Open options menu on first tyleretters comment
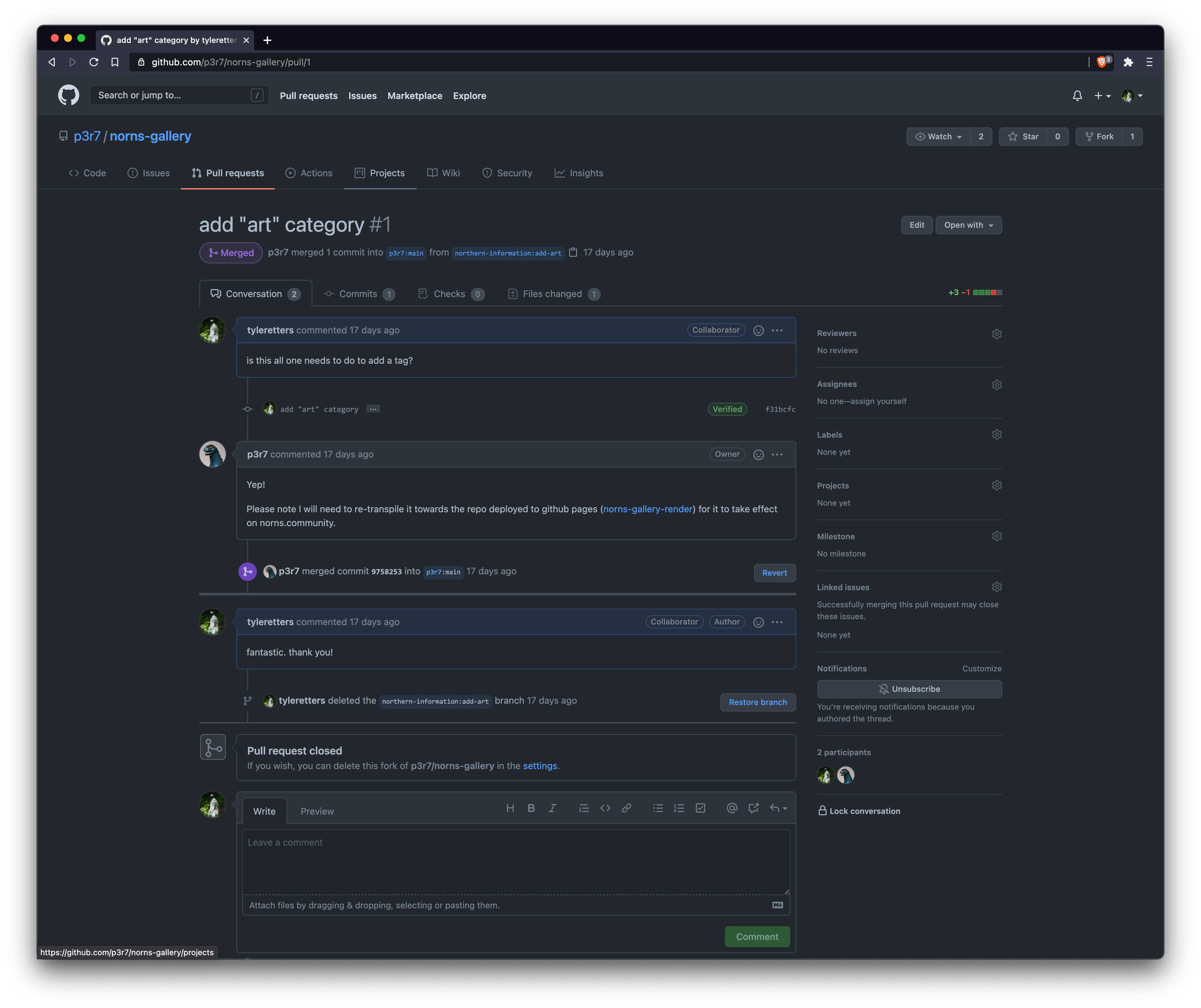The width and height of the screenshot is (1201, 1008). (x=777, y=330)
